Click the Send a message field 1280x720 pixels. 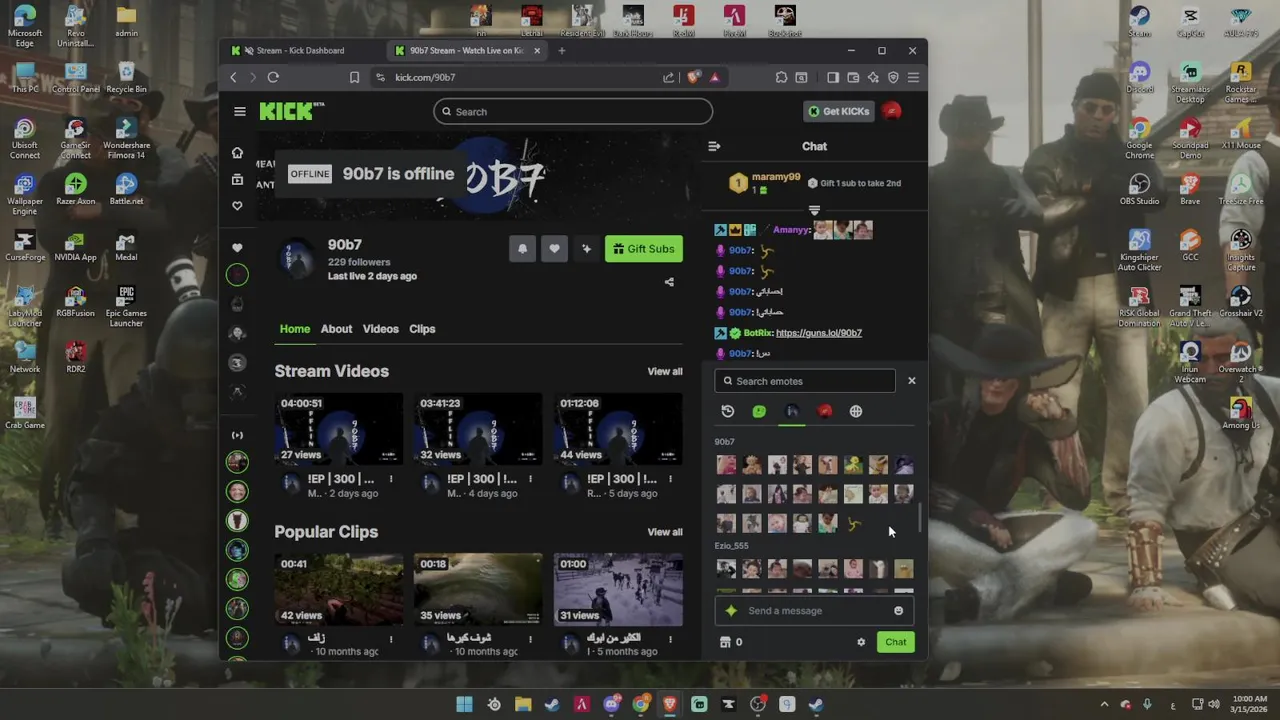[x=814, y=611]
